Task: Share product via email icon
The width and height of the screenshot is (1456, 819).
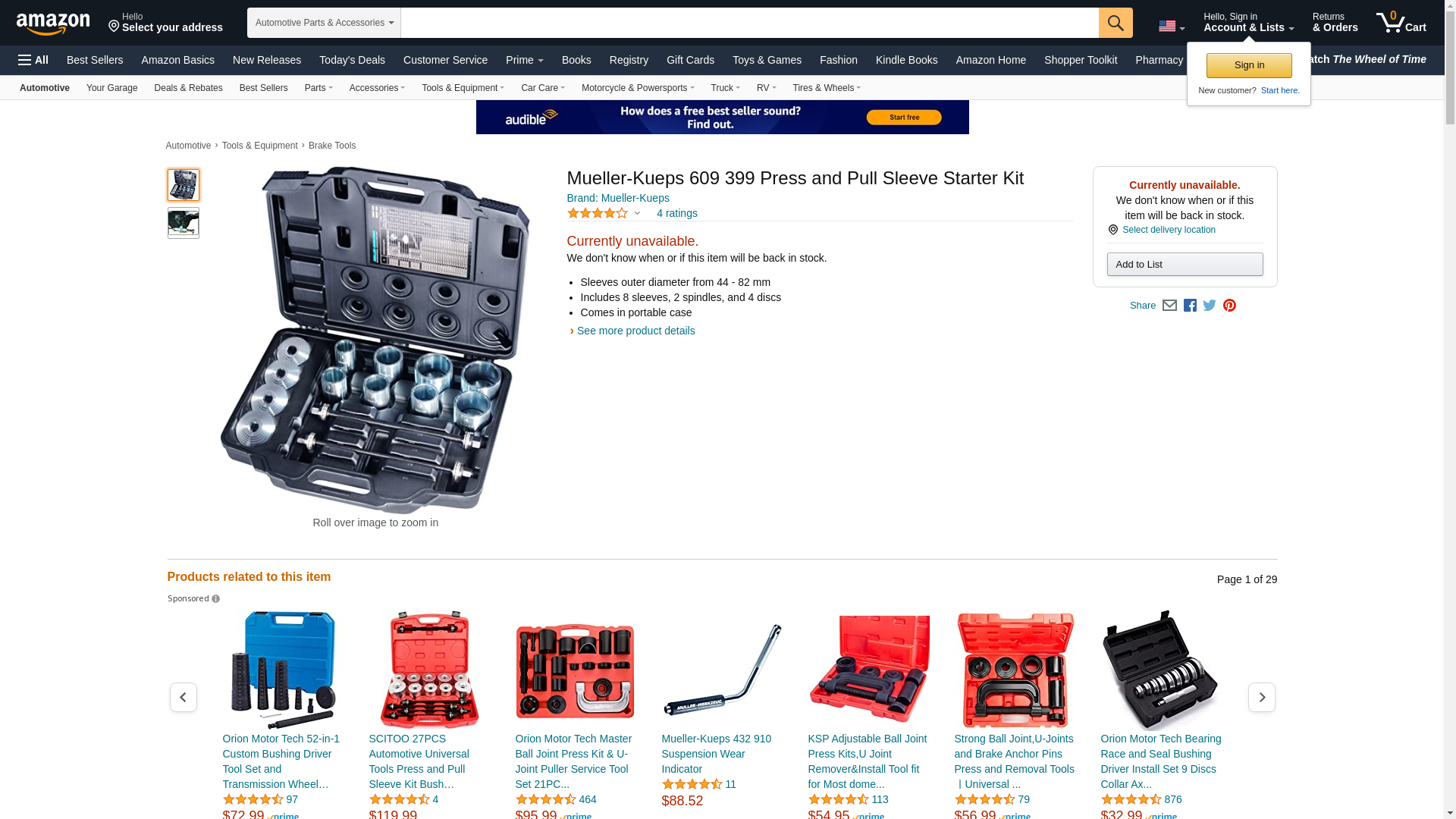Action: pos(1169,306)
